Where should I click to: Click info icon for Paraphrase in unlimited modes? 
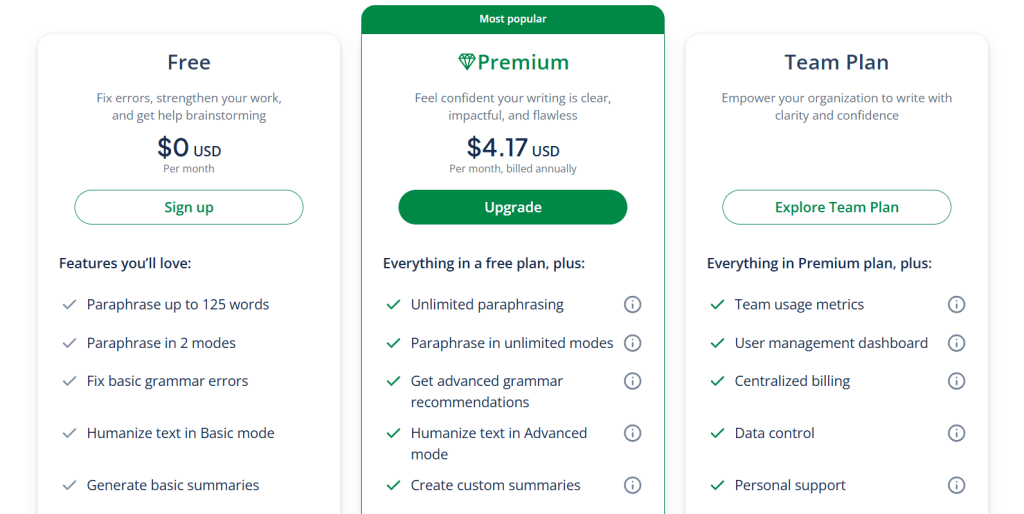(632, 343)
